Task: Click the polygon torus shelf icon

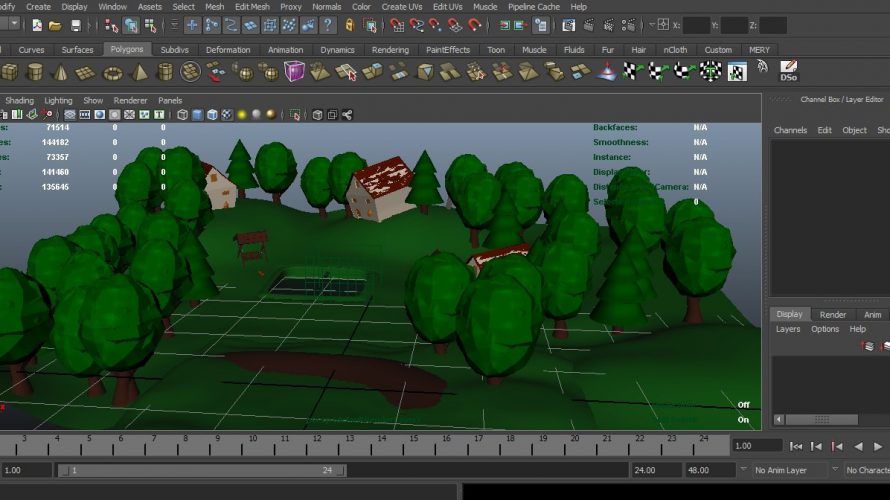Action: (113, 72)
